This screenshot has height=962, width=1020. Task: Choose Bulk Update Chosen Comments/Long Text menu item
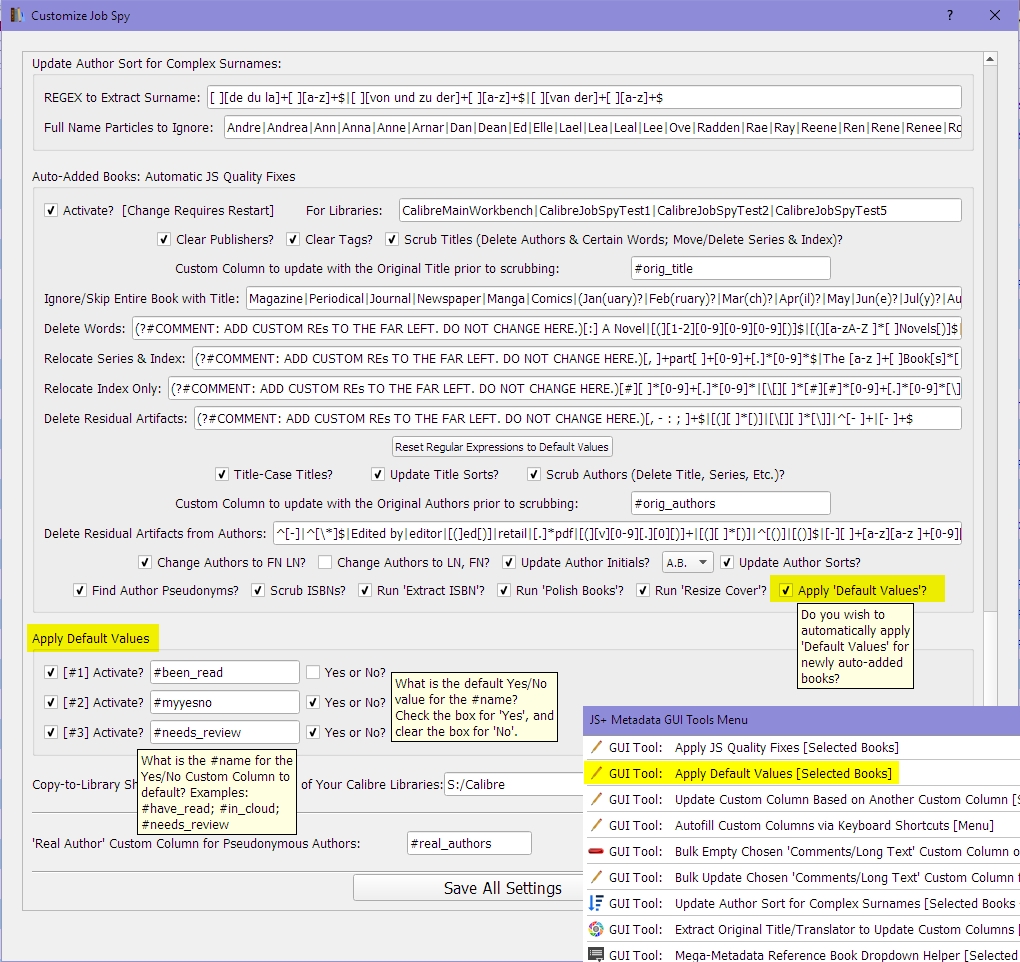pos(802,877)
